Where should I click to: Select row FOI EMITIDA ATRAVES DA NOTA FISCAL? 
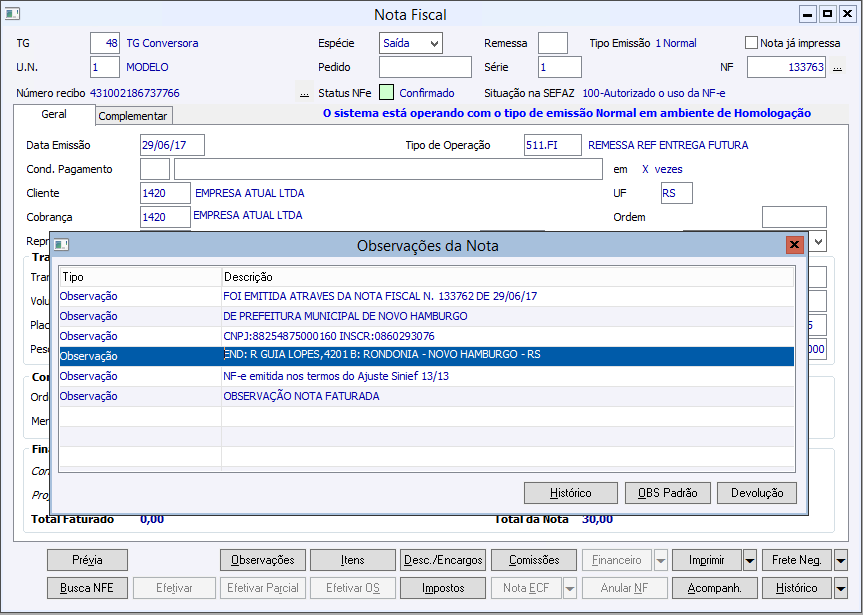point(427,296)
